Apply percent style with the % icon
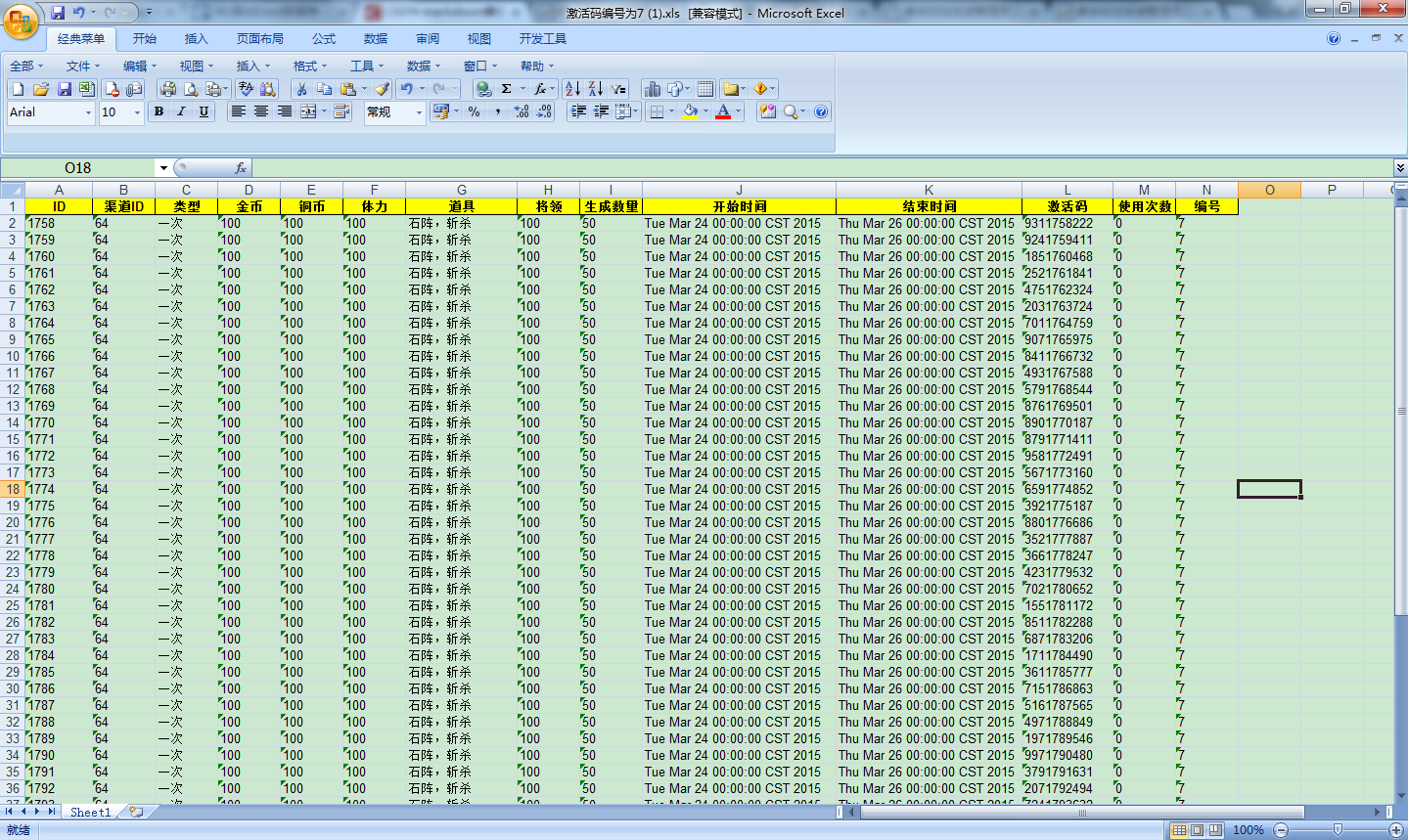Screen dimensions: 1408x840 (x=475, y=112)
